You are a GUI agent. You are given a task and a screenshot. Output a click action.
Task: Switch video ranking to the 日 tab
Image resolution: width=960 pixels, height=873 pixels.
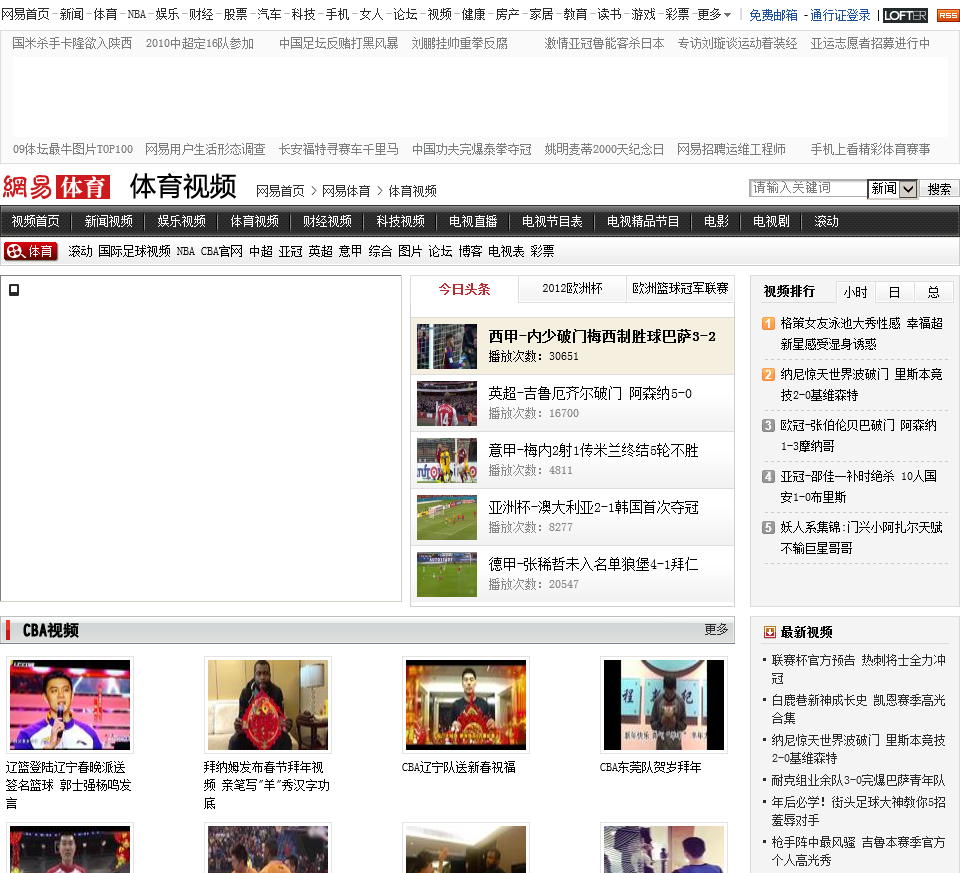[894, 292]
